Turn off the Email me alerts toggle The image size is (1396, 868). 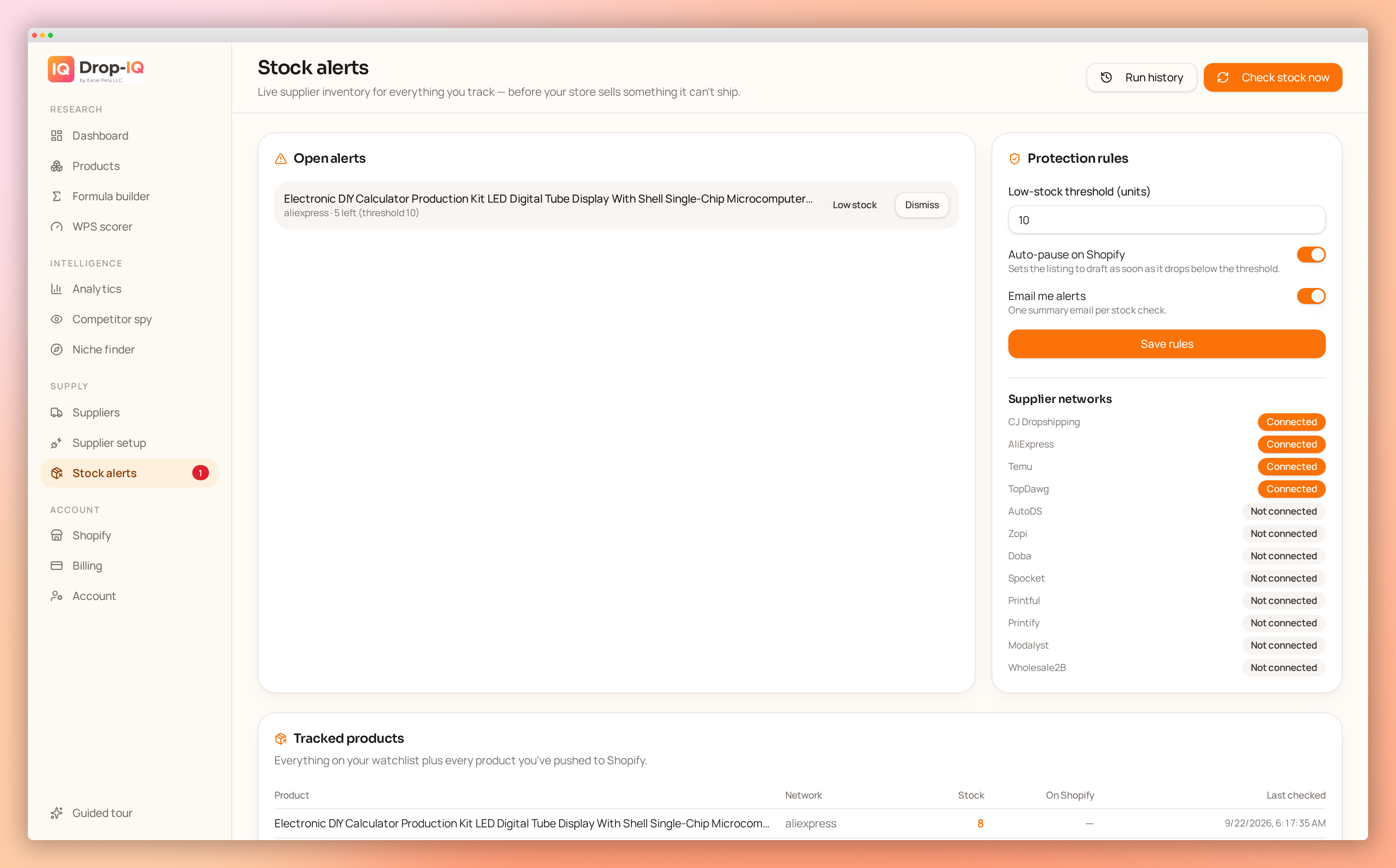click(x=1311, y=296)
